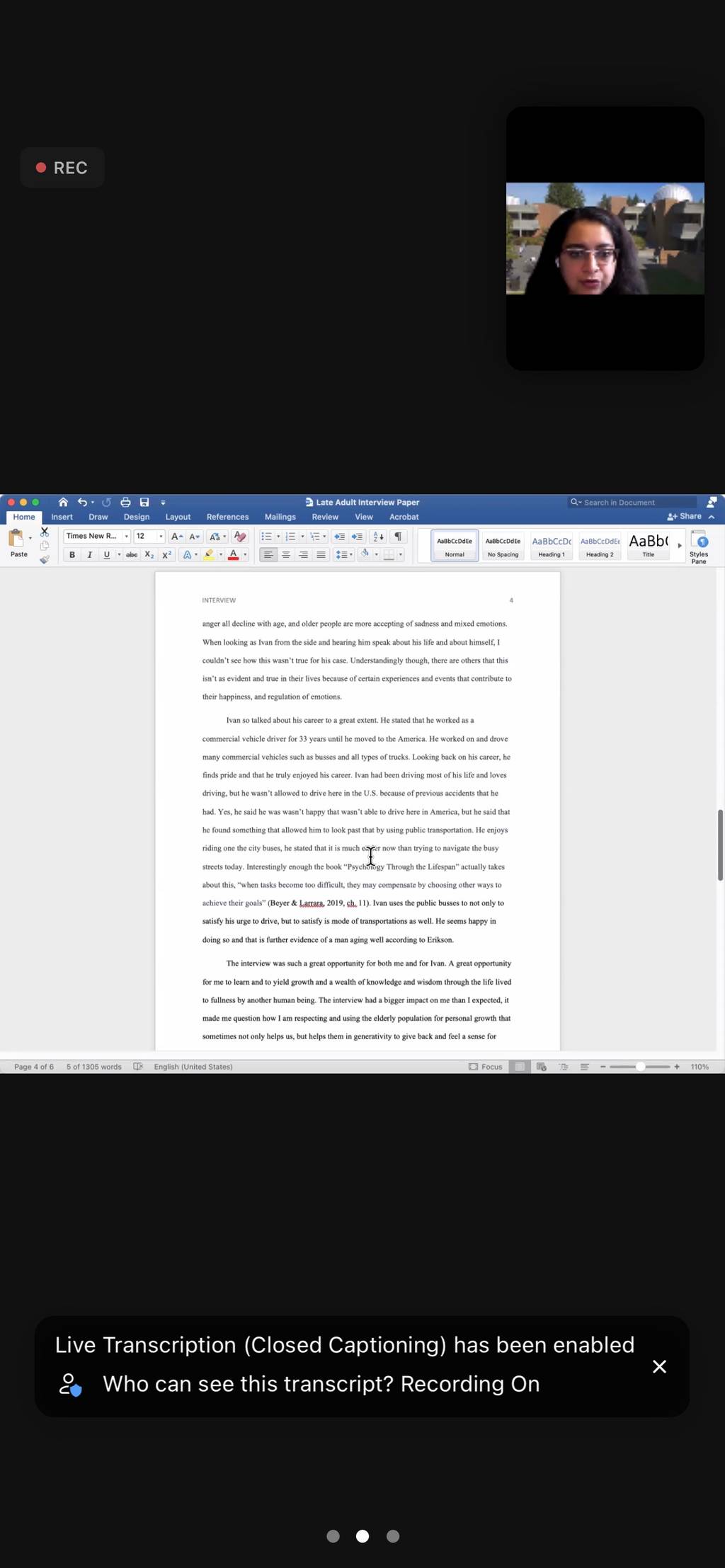Image resolution: width=725 pixels, height=1568 pixels.
Task: Decrease font size with smaller A icon
Action: [x=195, y=537]
